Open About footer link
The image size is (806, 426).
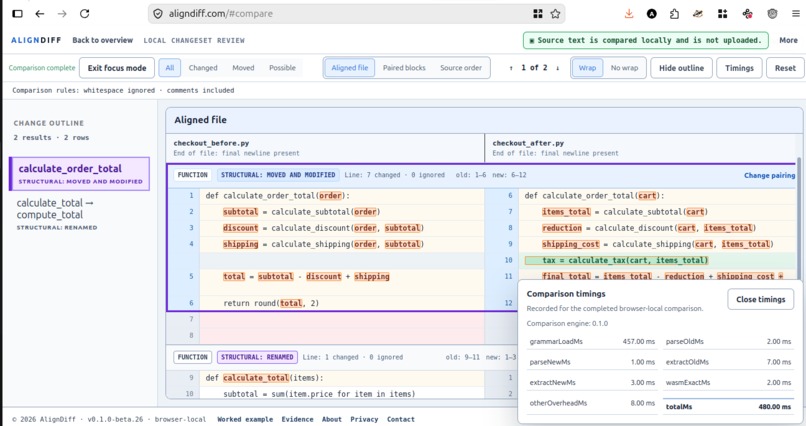pyautogui.click(x=332, y=419)
